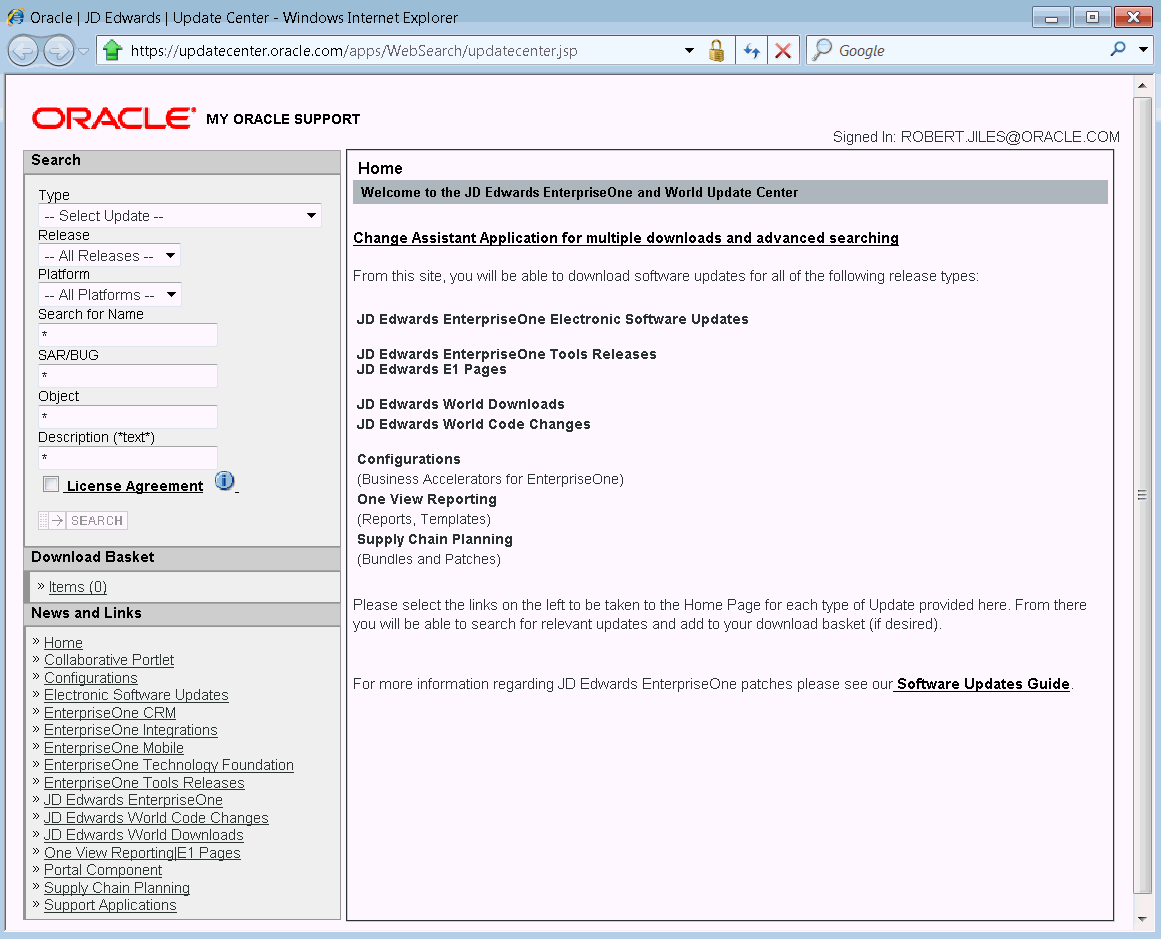This screenshot has width=1161, height=939.
Task: Click the Refresh page icon
Action: click(752, 50)
